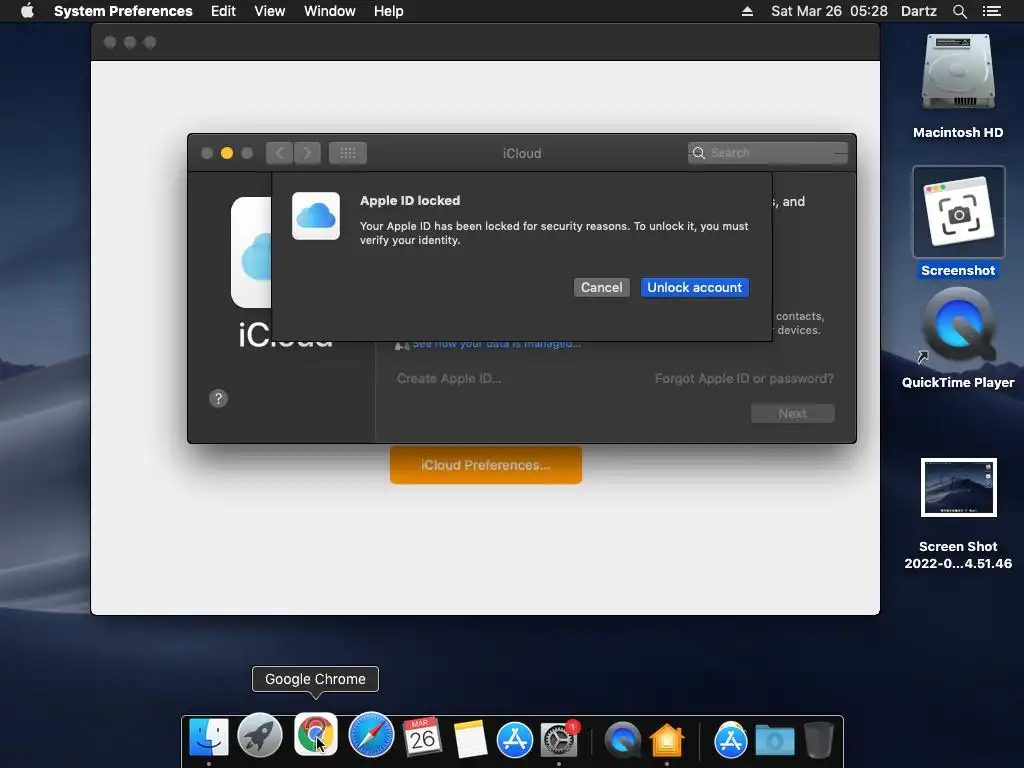This screenshot has height=768, width=1024.
Task: Open Finder from the Dock
Action: click(x=209, y=738)
